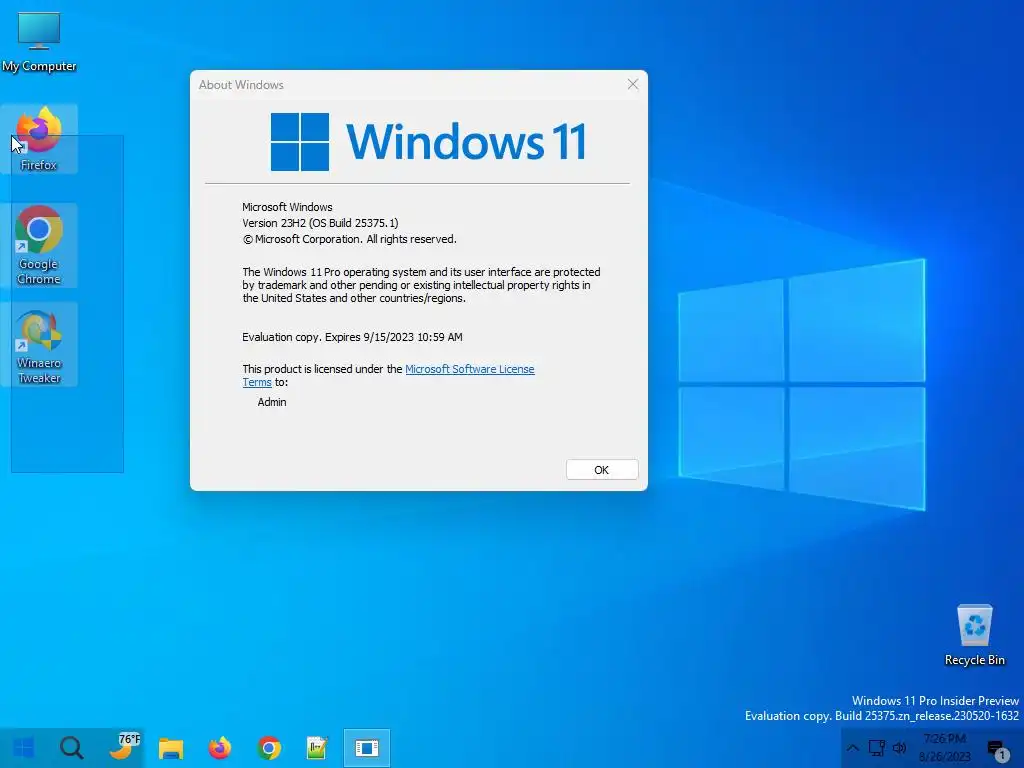The width and height of the screenshot is (1024, 768).
Task: Select the Recycle Bin icon
Action: coord(974,635)
